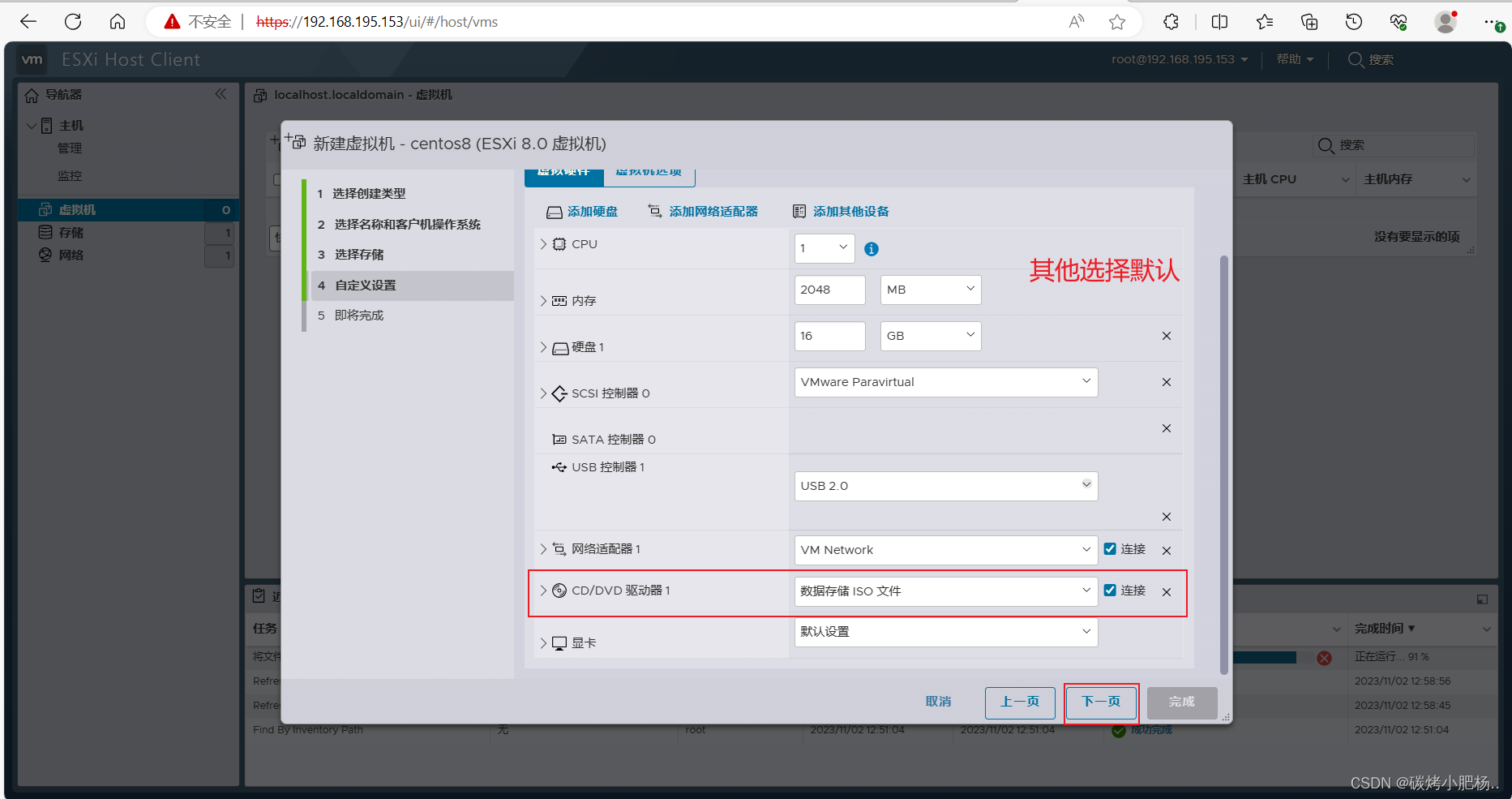
Task: Cancel the running task with red X icon
Action: pyautogui.click(x=1325, y=658)
